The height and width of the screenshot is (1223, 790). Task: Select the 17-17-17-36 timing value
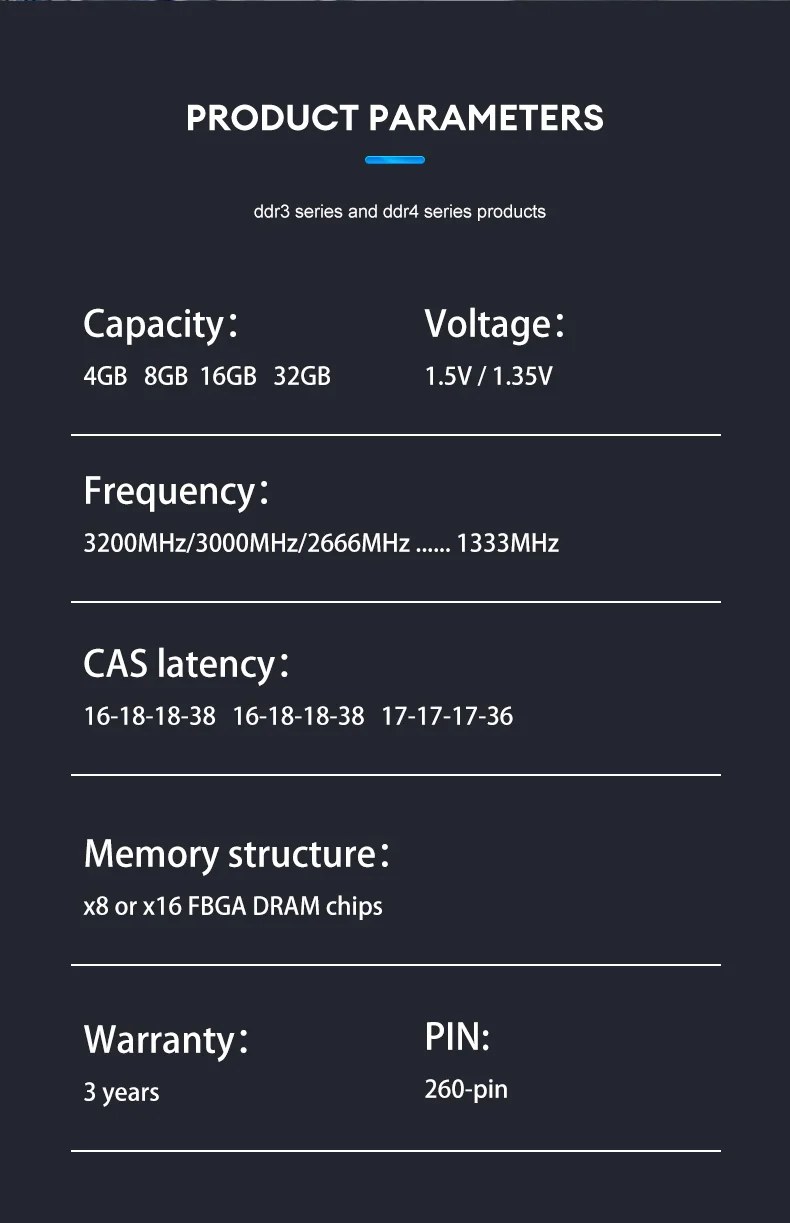[x=447, y=716]
